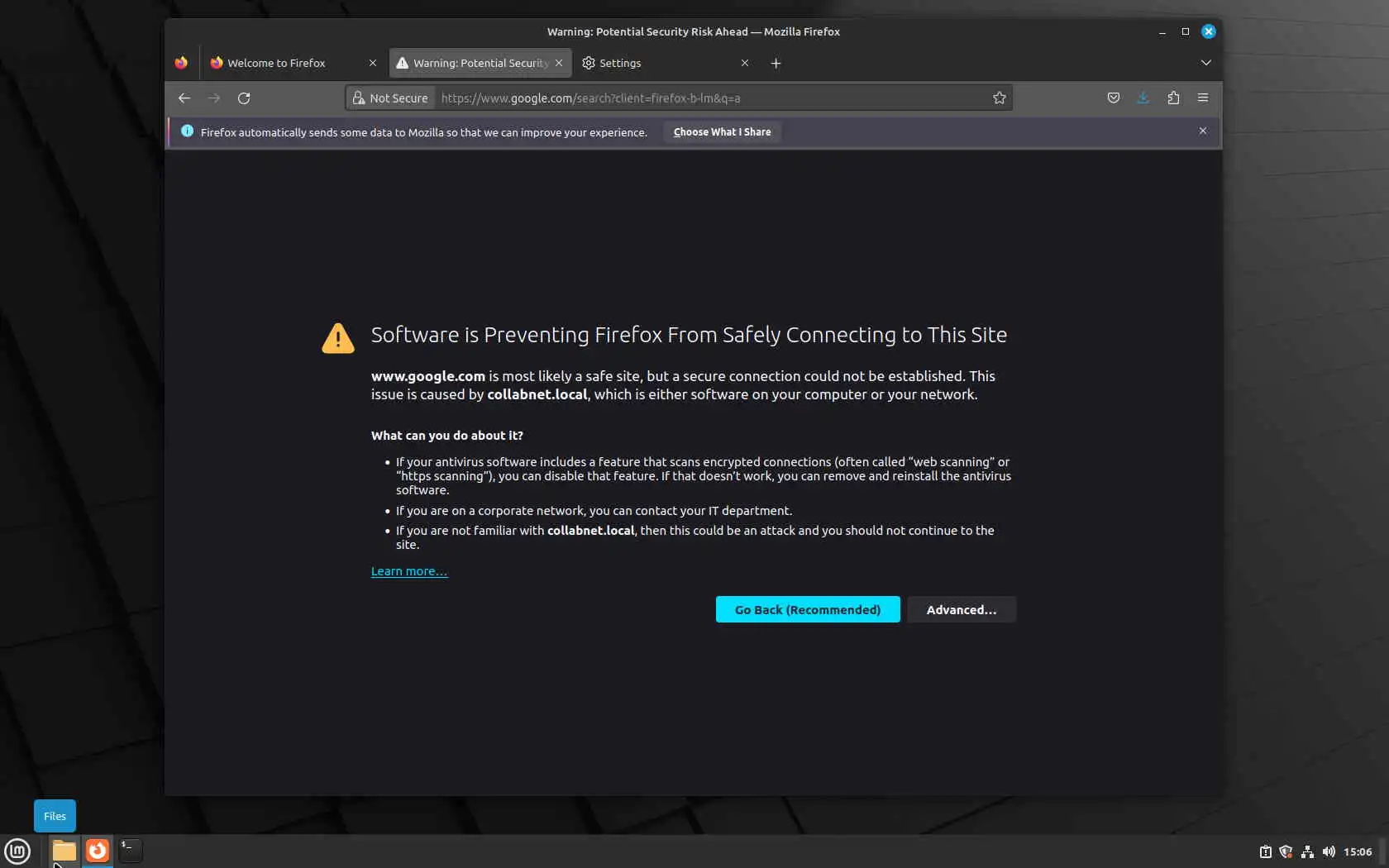Switch to the Welcome to Firefox tab
This screenshot has height=868, width=1389.
point(294,63)
